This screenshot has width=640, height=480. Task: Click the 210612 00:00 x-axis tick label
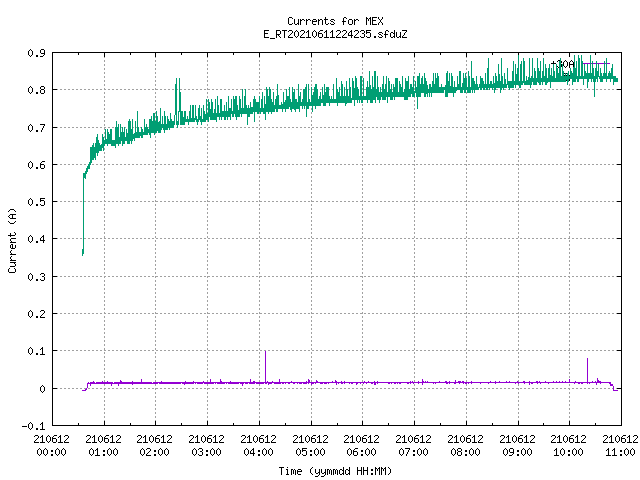pyautogui.click(x=51, y=446)
